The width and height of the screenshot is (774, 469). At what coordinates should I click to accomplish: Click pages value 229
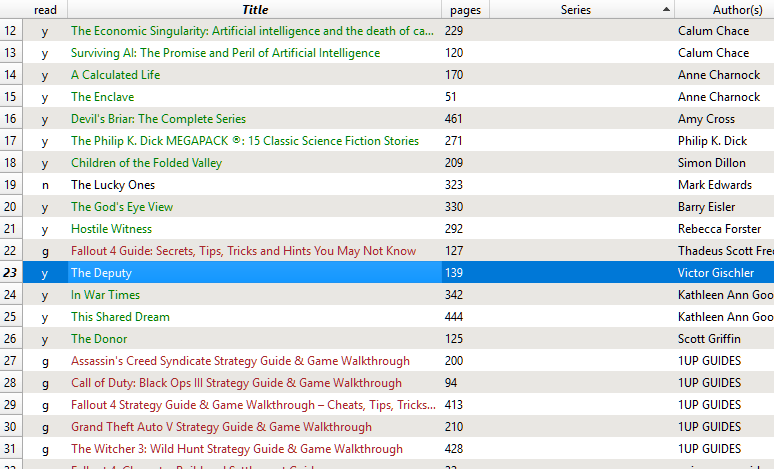point(454,31)
